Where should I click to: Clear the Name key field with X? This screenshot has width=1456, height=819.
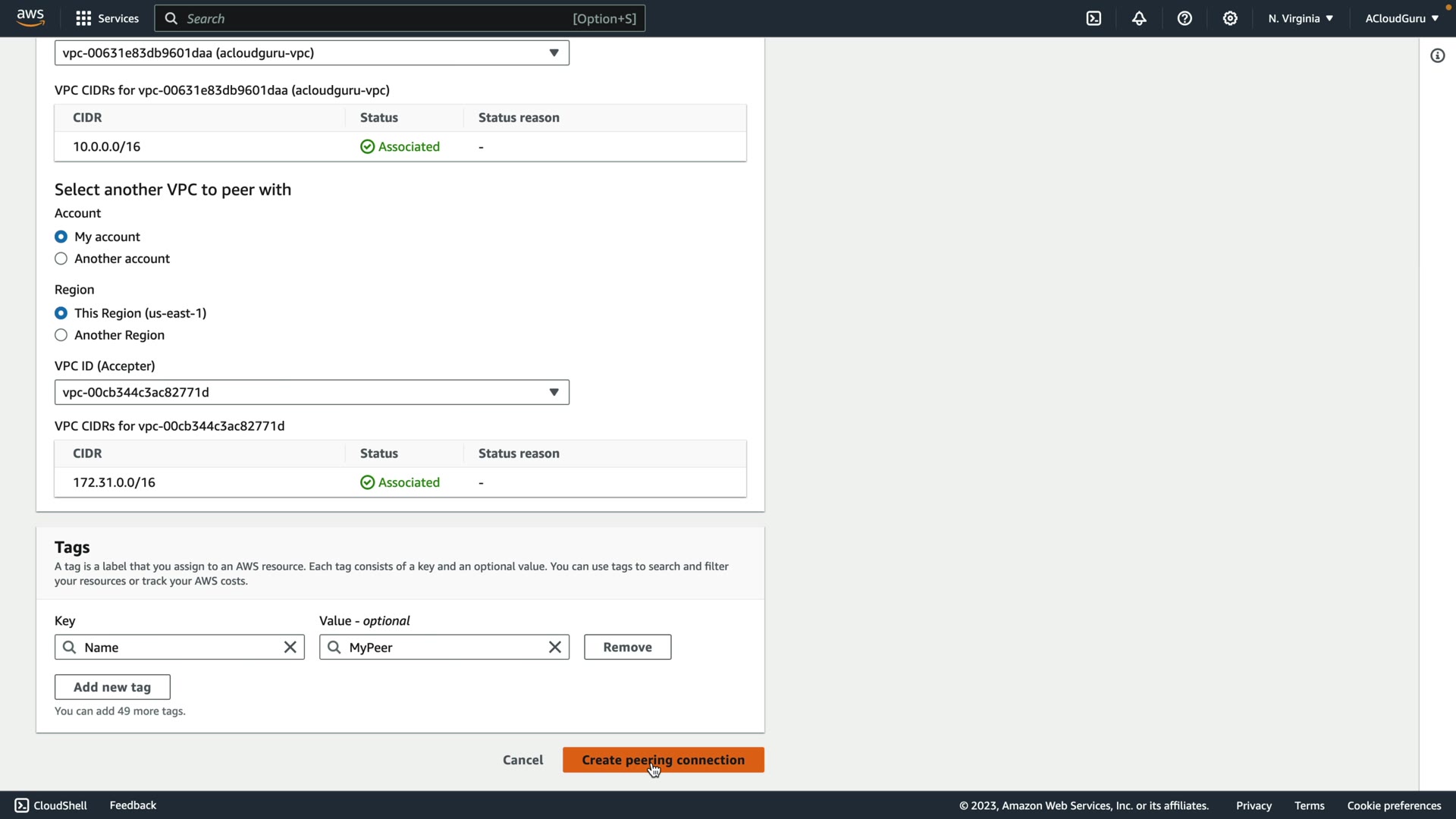pyautogui.click(x=290, y=647)
